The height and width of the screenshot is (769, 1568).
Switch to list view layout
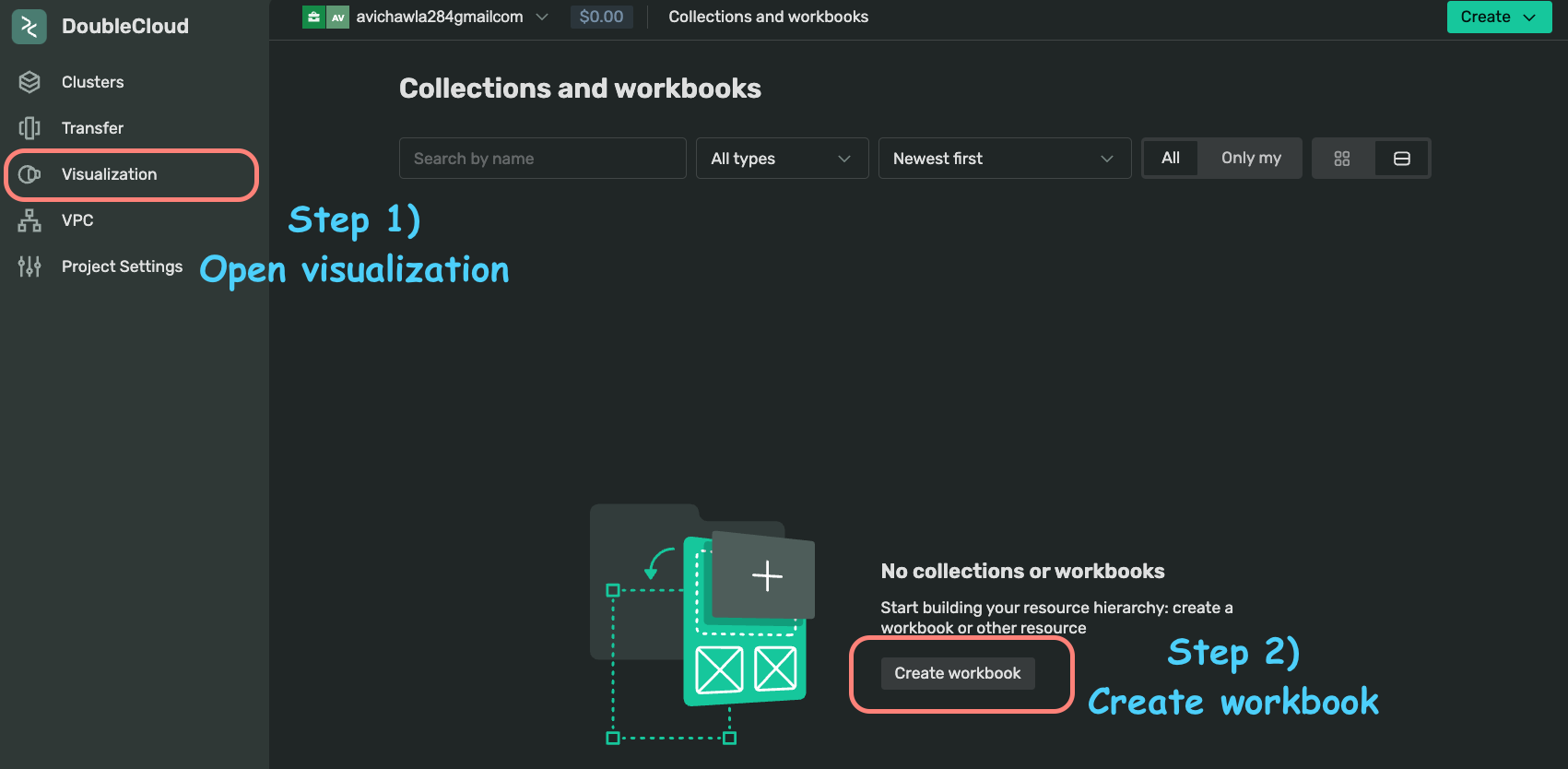click(1401, 159)
